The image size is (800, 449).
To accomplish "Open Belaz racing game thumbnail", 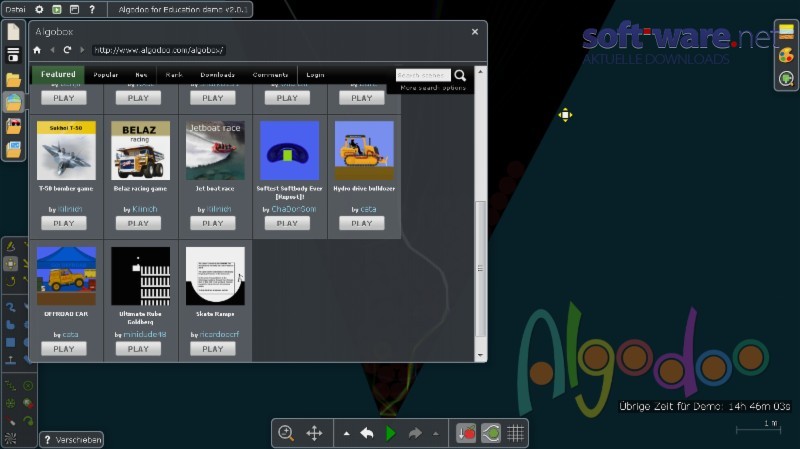I will [140, 150].
